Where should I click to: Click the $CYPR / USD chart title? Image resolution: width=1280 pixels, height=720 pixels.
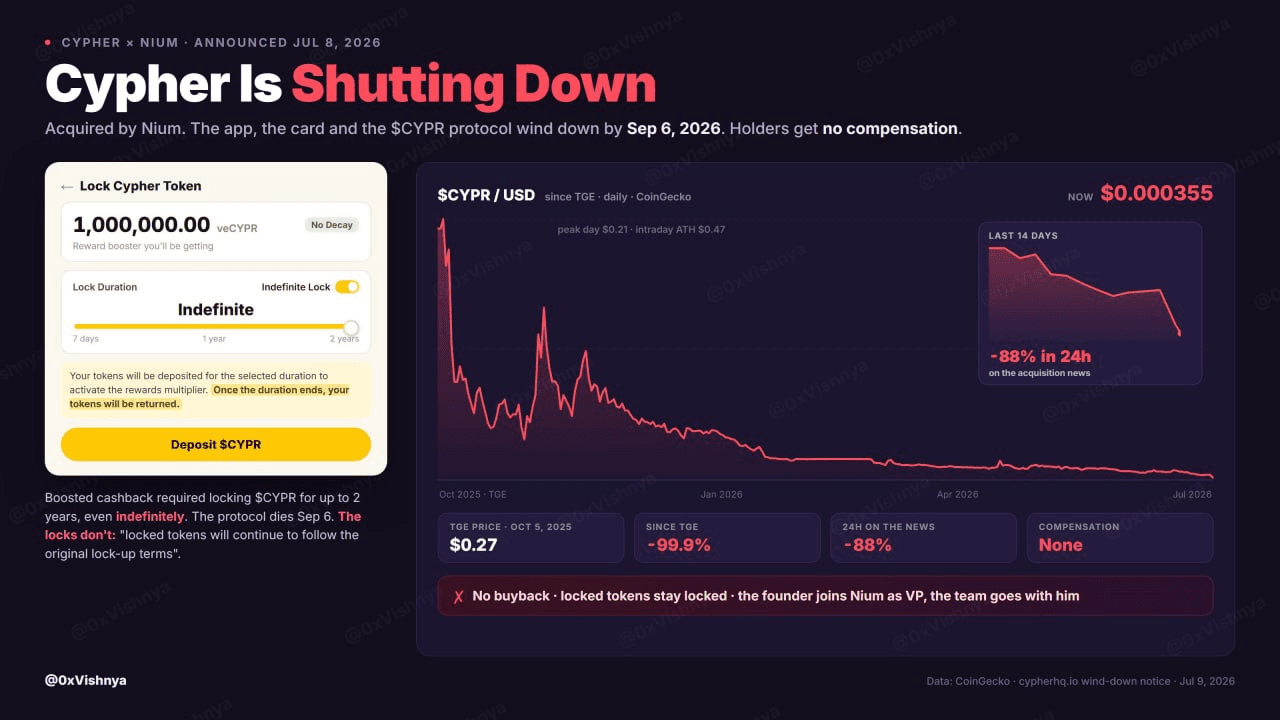click(486, 195)
